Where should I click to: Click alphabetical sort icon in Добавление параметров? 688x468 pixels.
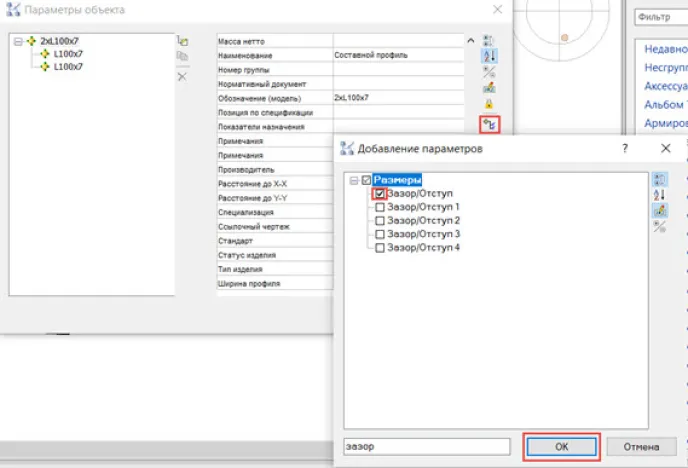tap(660, 195)
